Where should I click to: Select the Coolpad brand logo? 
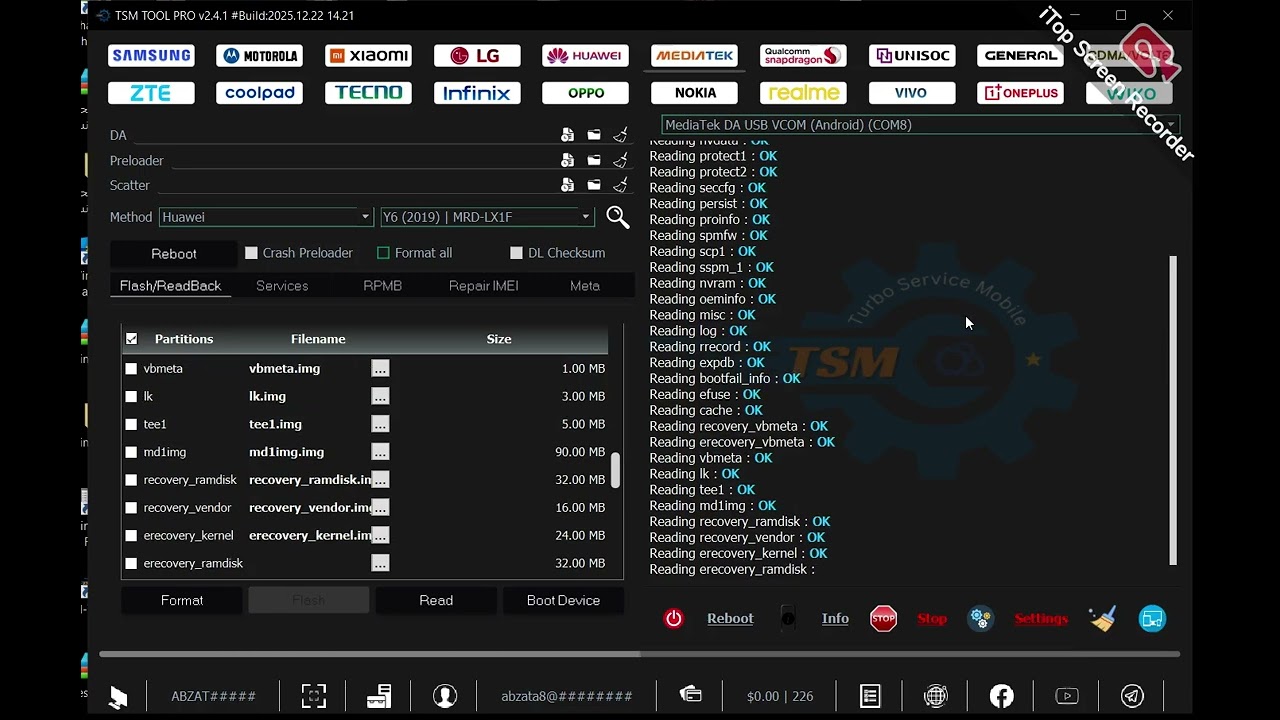pos(260,93)
